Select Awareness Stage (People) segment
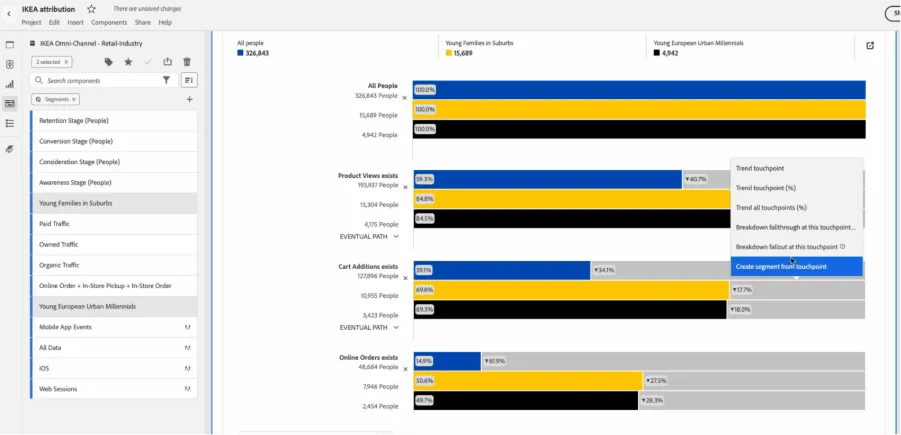 [x=114, y=183]
